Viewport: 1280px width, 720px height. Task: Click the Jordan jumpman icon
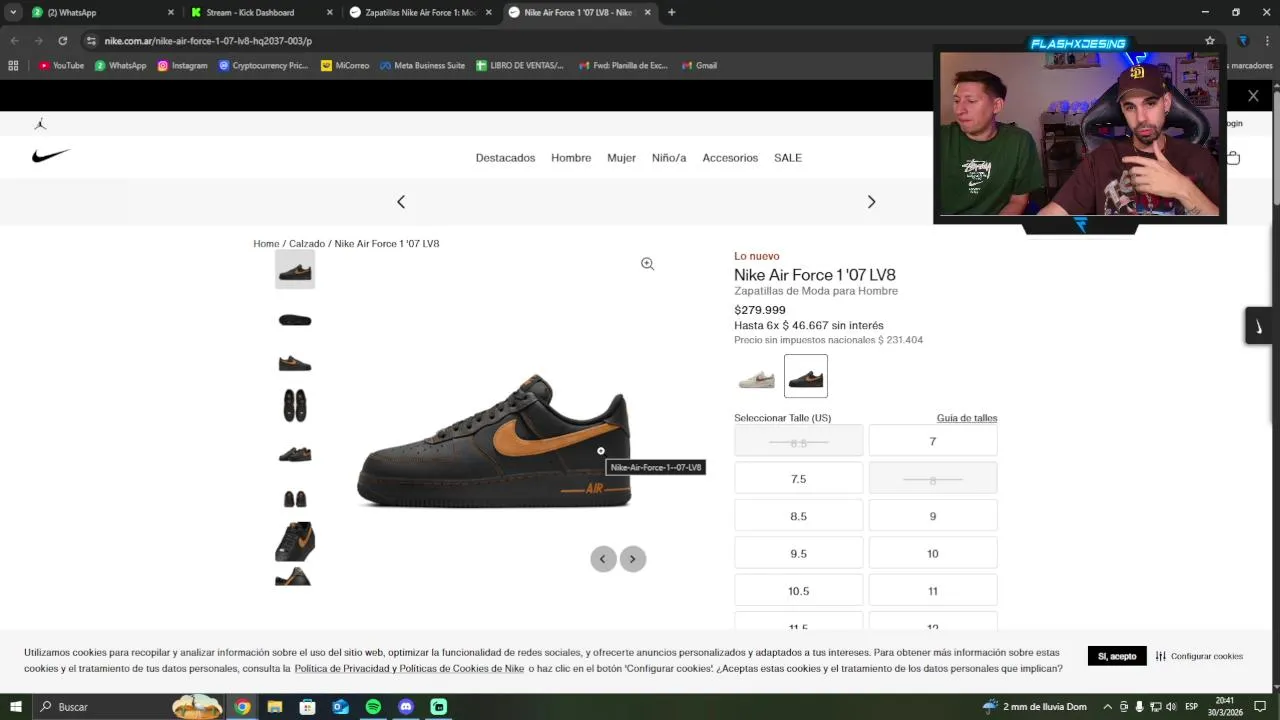click(40, 124)
